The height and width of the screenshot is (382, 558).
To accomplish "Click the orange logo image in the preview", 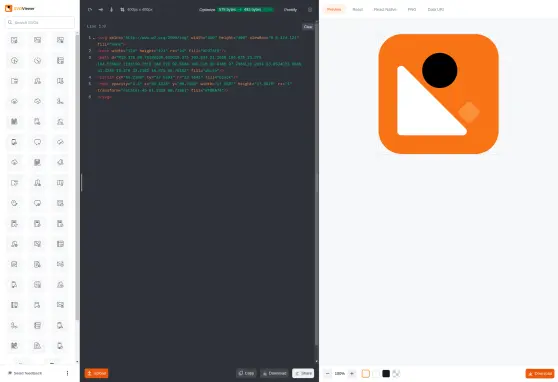I will click(x=438, y=94).
